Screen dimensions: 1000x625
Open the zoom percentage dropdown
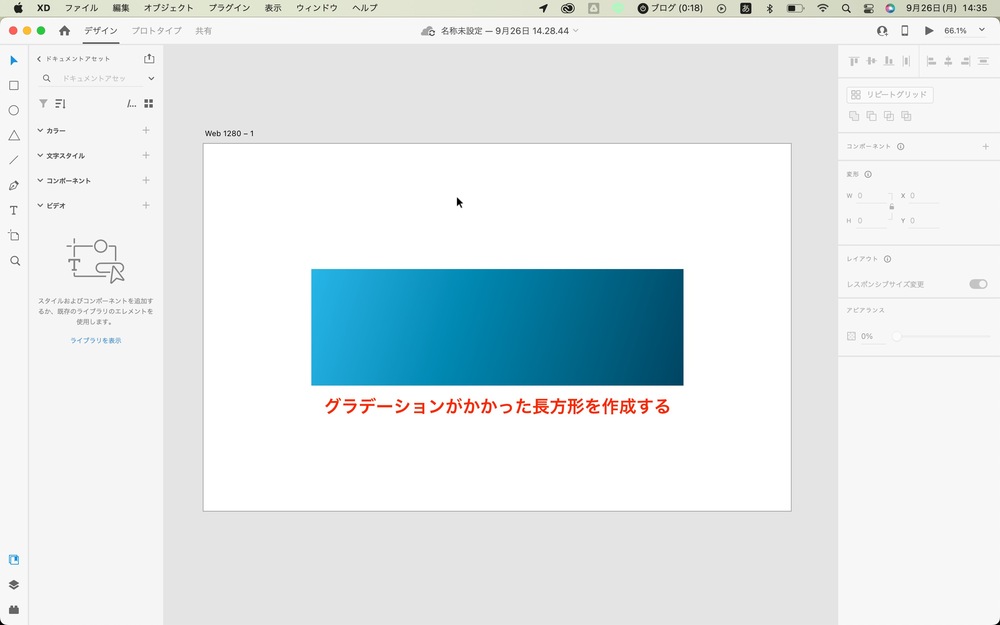982,30
